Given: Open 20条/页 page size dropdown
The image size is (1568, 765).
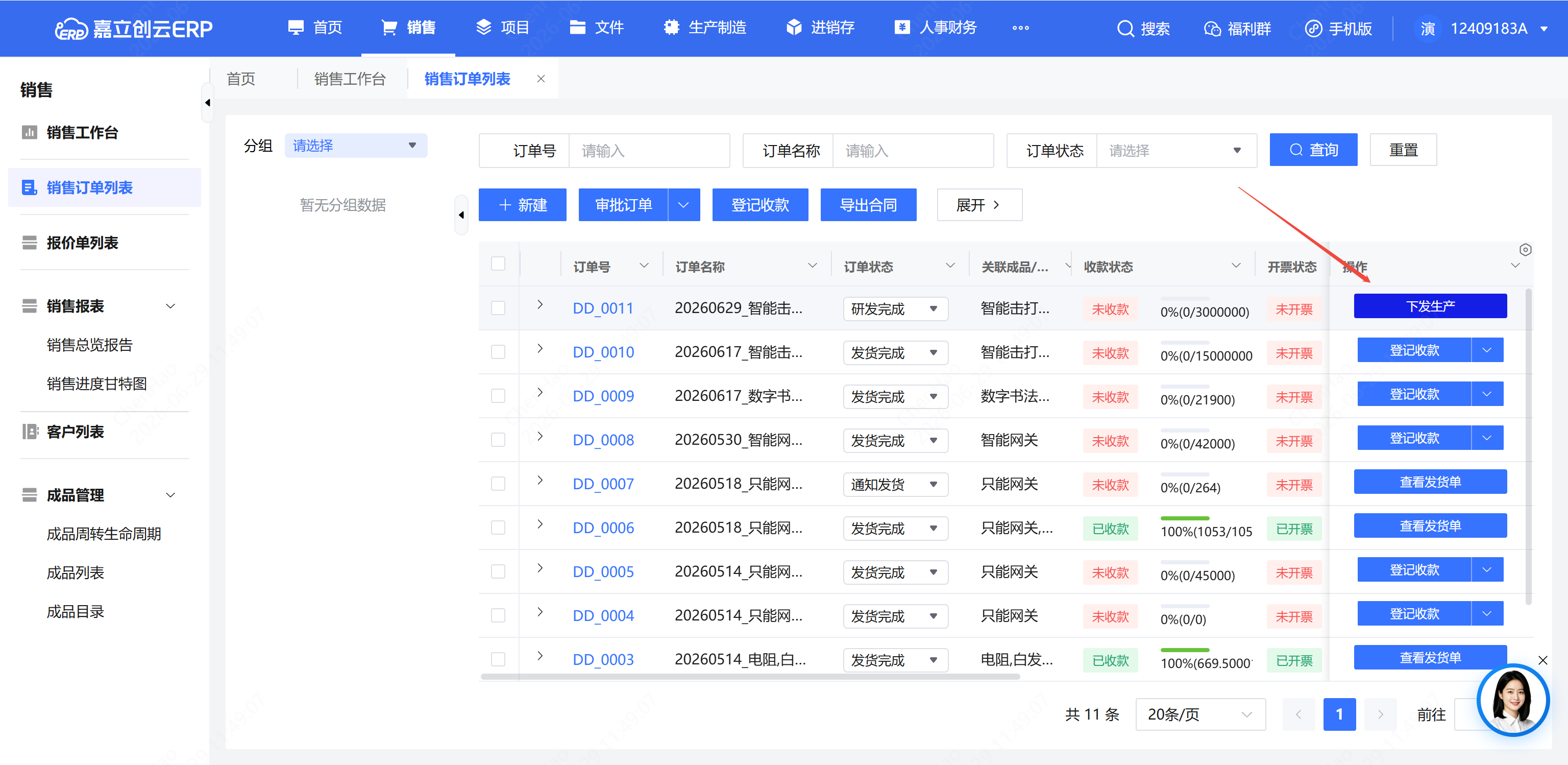Looking at the screenshot, I should [x=1200, y=714].
